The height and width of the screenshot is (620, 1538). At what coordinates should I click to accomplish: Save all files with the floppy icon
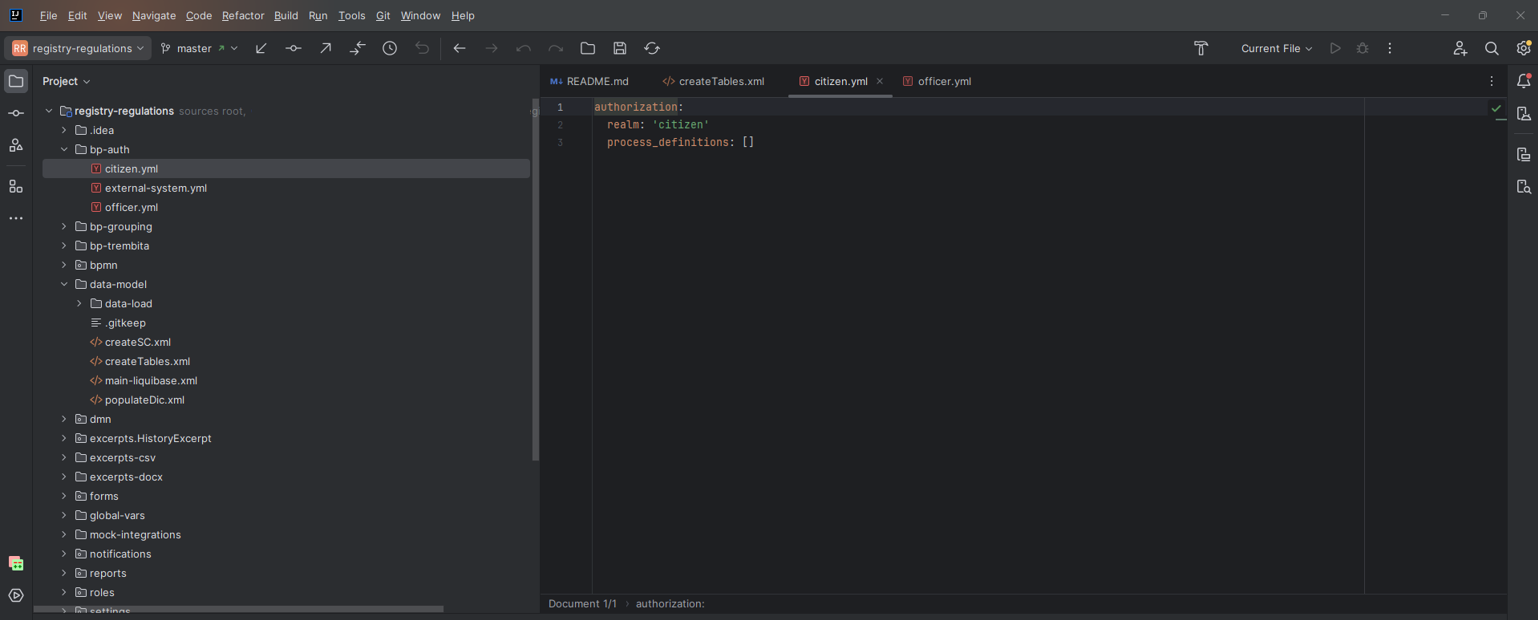tap(620, 48)
